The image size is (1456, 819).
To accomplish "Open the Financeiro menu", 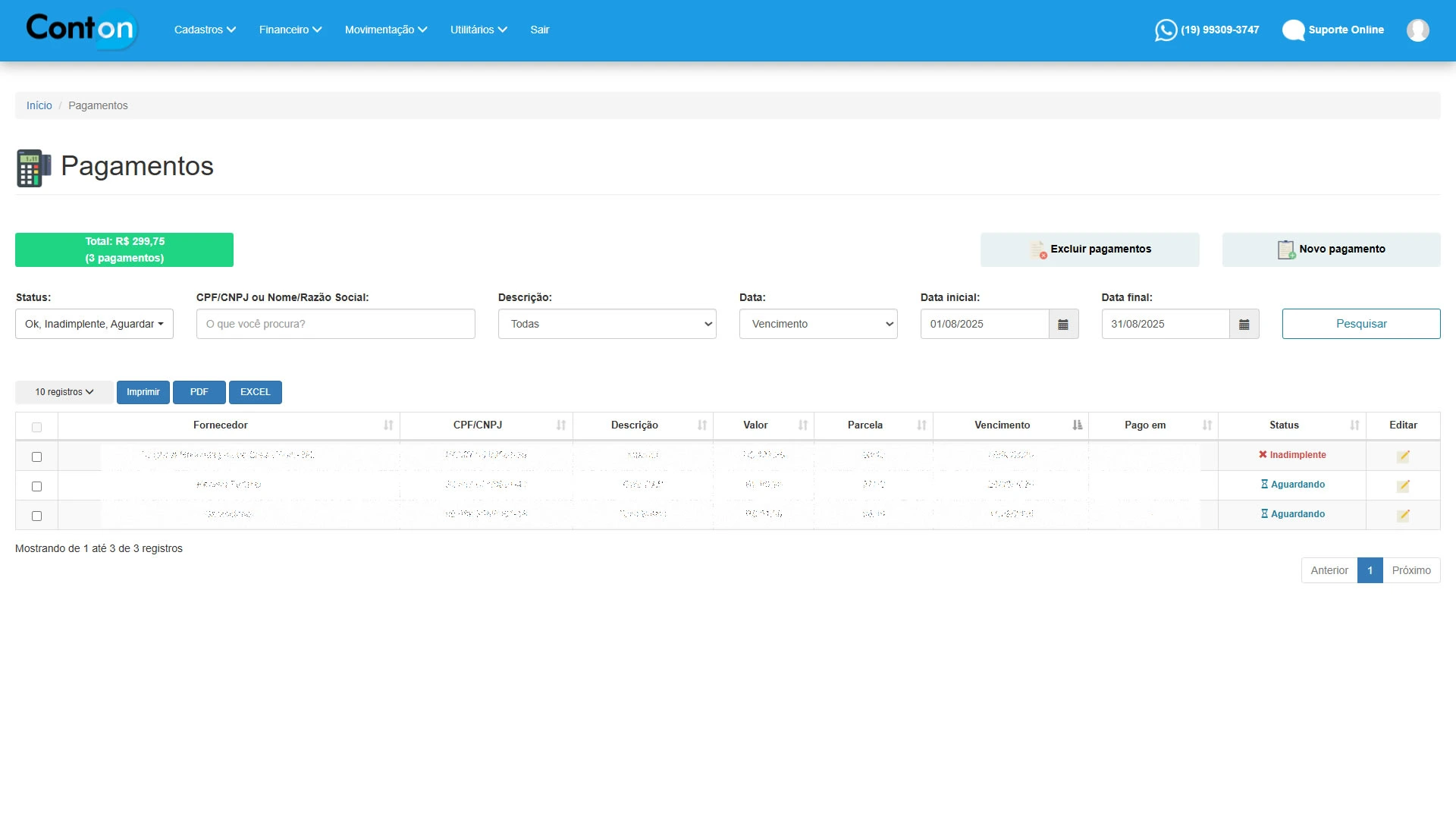I will (x=290, y=30).
